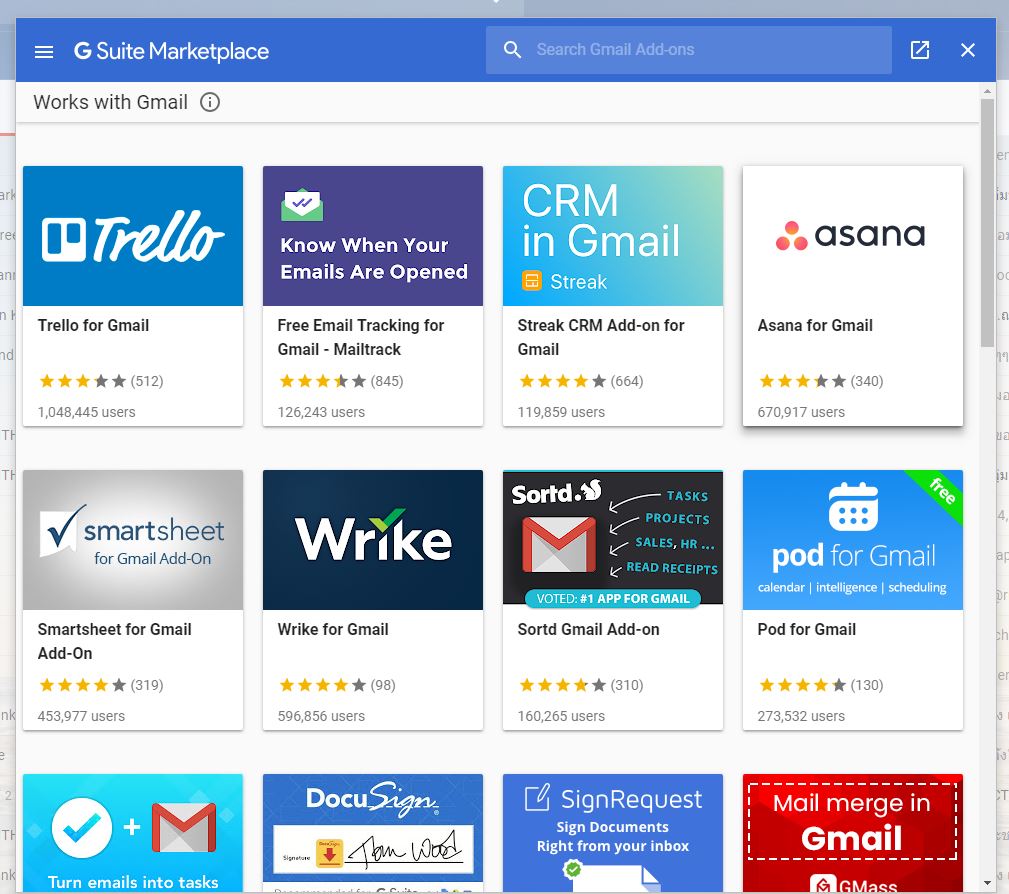Click the info icon beside Works with Gmail
This screenshot has height=894, width=1009.
click(210, 102)
